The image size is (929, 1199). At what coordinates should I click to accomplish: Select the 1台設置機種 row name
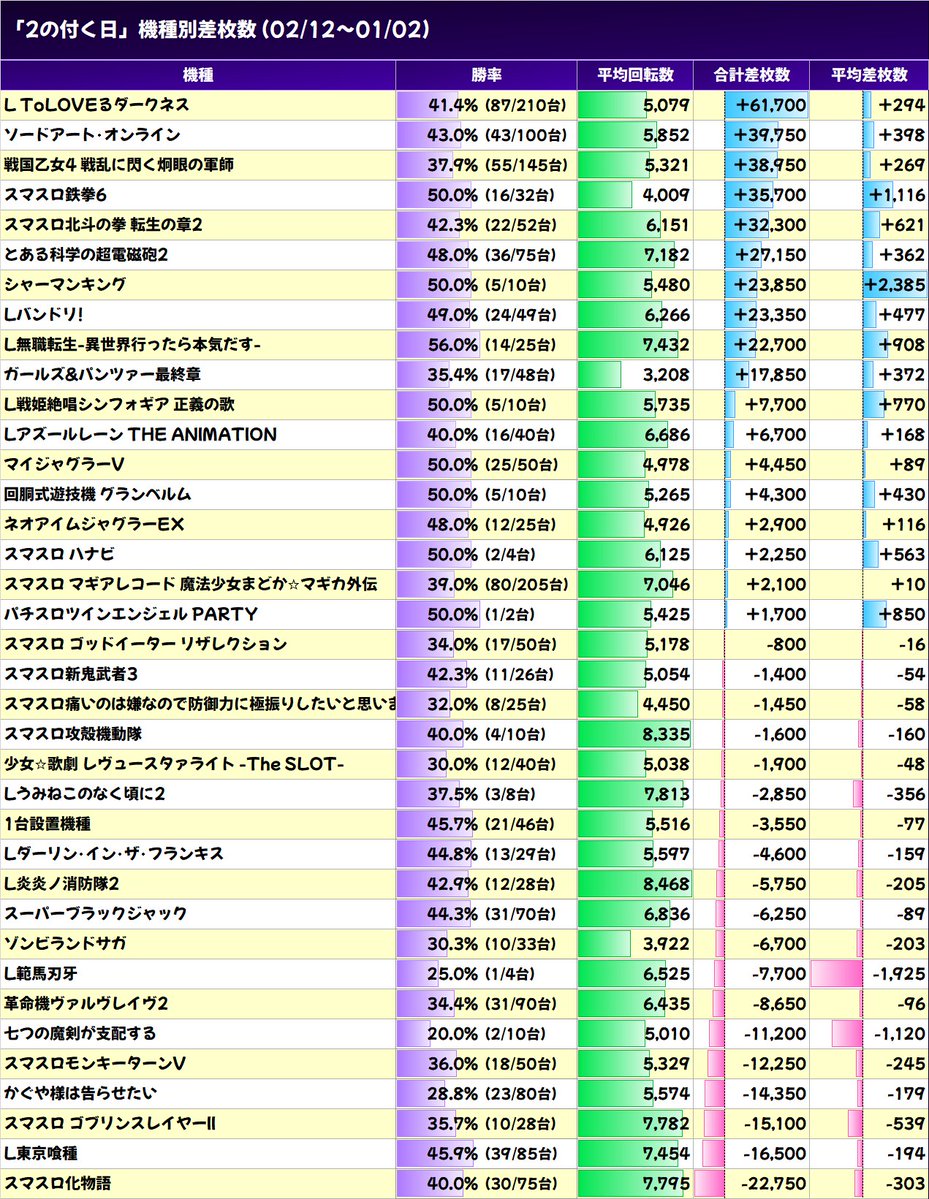click(47, 824)
